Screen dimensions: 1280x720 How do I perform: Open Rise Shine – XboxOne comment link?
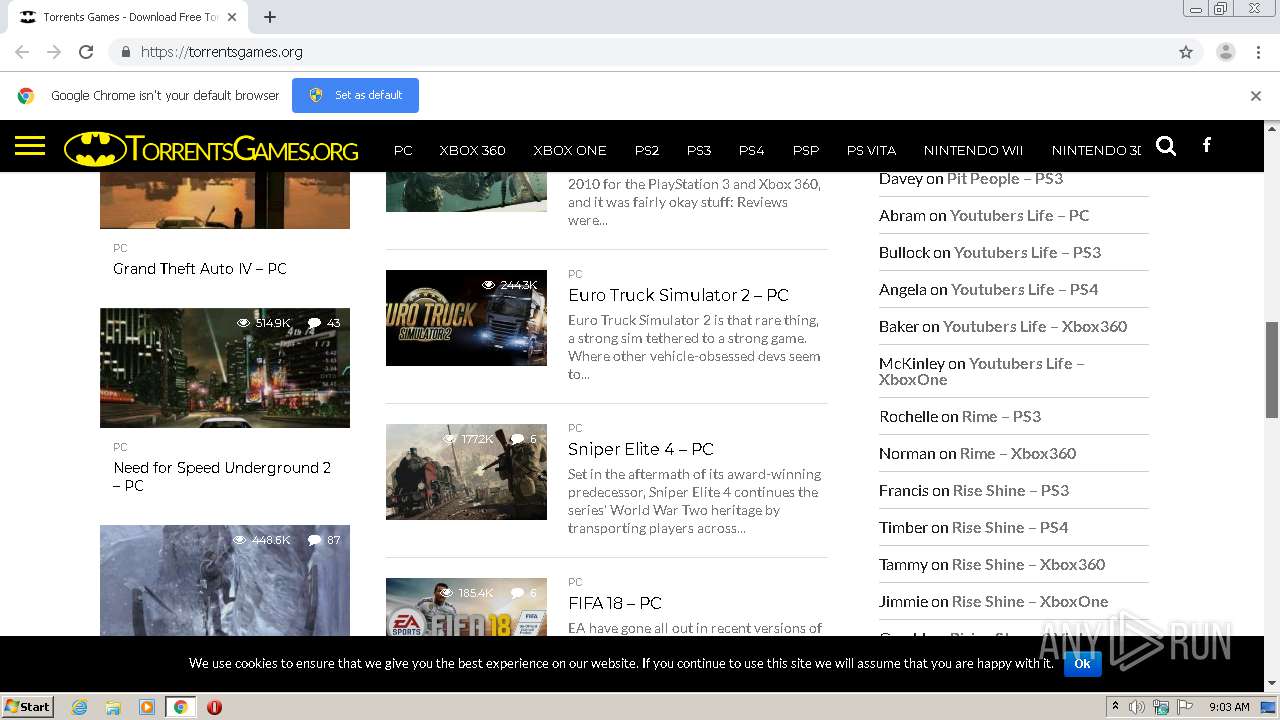(1030, 601)
